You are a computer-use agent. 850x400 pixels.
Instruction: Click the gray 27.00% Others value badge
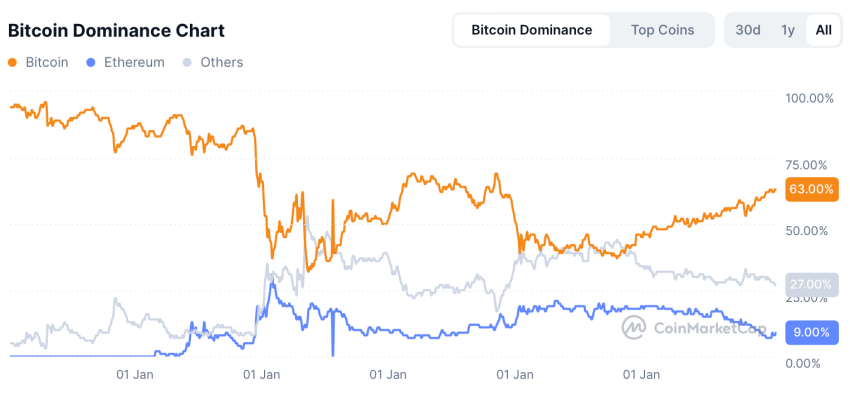tap(811, 283)
